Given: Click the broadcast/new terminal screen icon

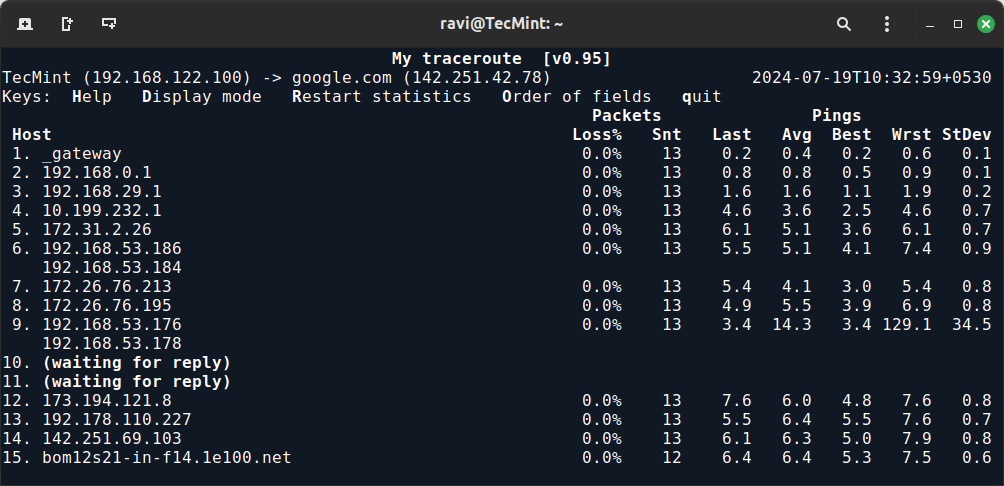Looking at the screenshot, I should coord(109,24).
